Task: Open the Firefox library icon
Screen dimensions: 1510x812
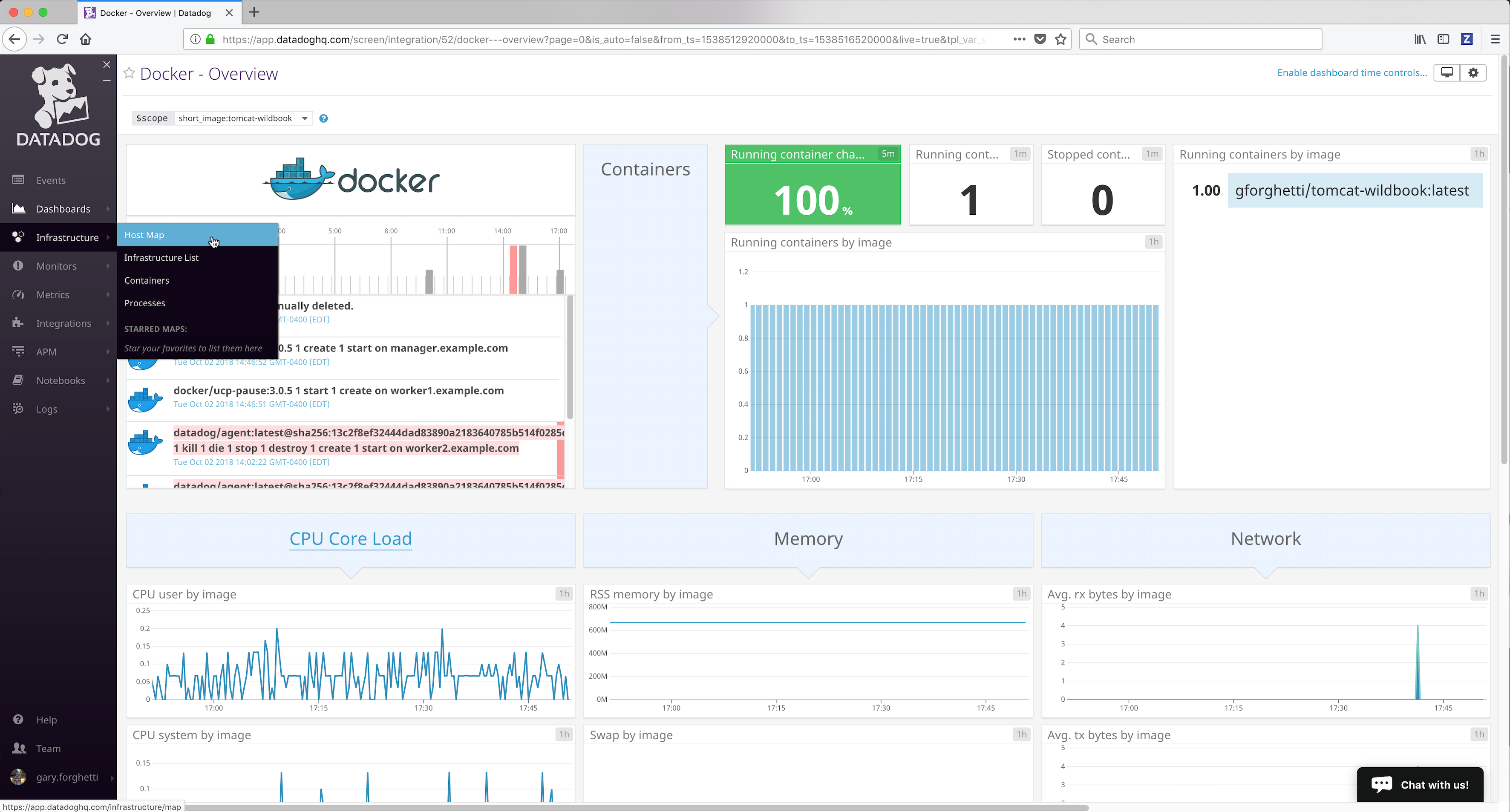Action: [x=1420, y=39]
